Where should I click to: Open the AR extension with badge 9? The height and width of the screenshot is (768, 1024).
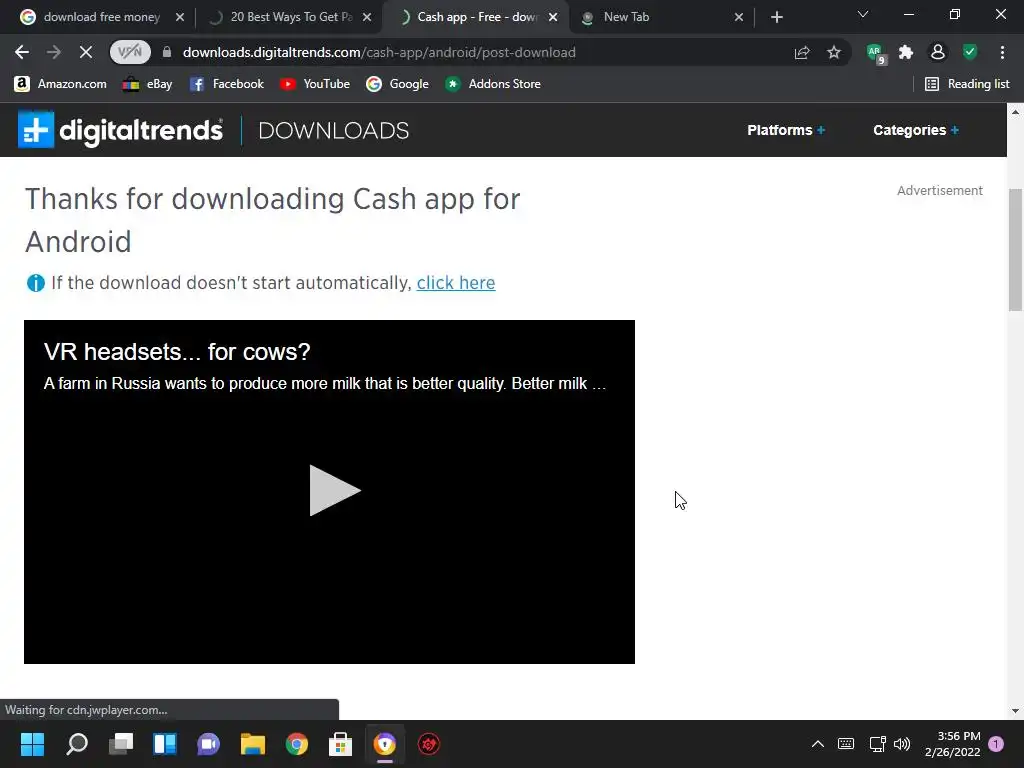[876, 54]
